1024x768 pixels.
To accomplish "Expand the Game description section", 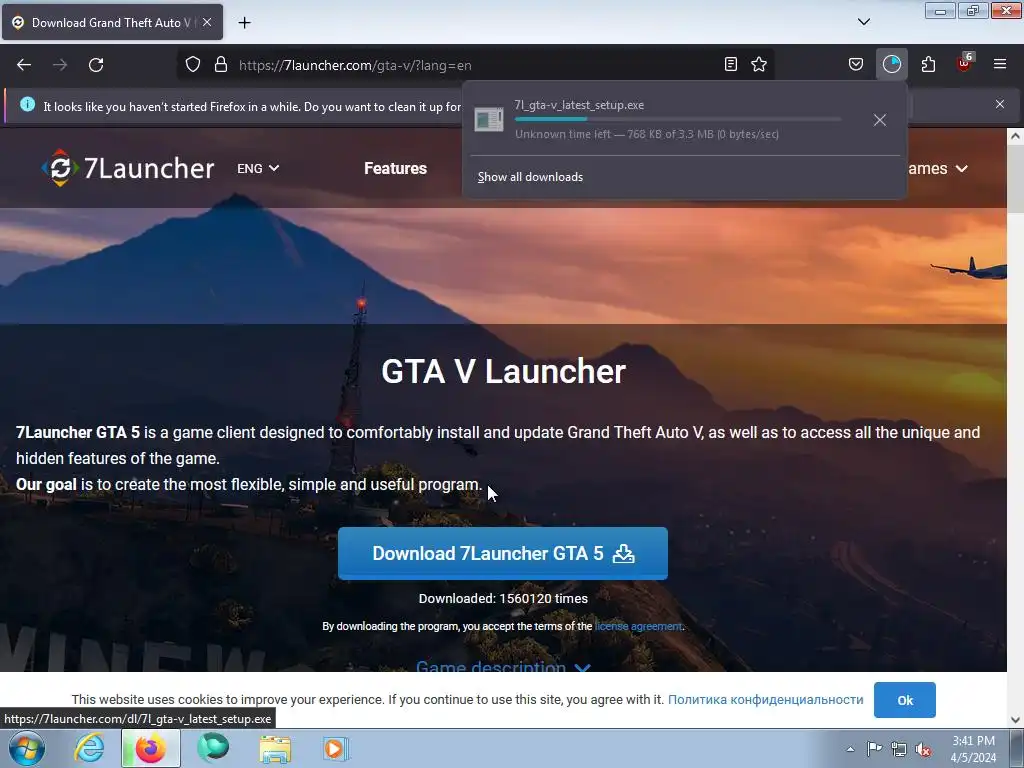I will (503, 666).
